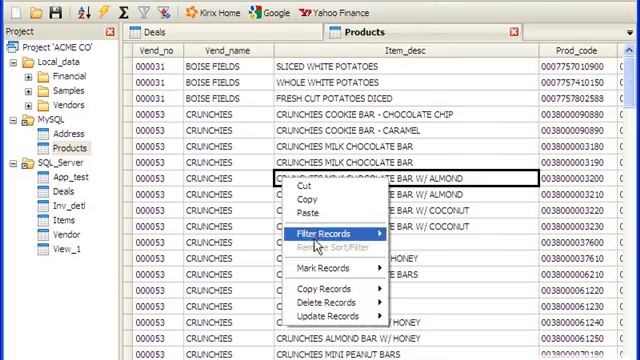Click the New document toolbar icon
This screenshot has width=640, height=360.
pyautogui.click(x=16, y=13)
